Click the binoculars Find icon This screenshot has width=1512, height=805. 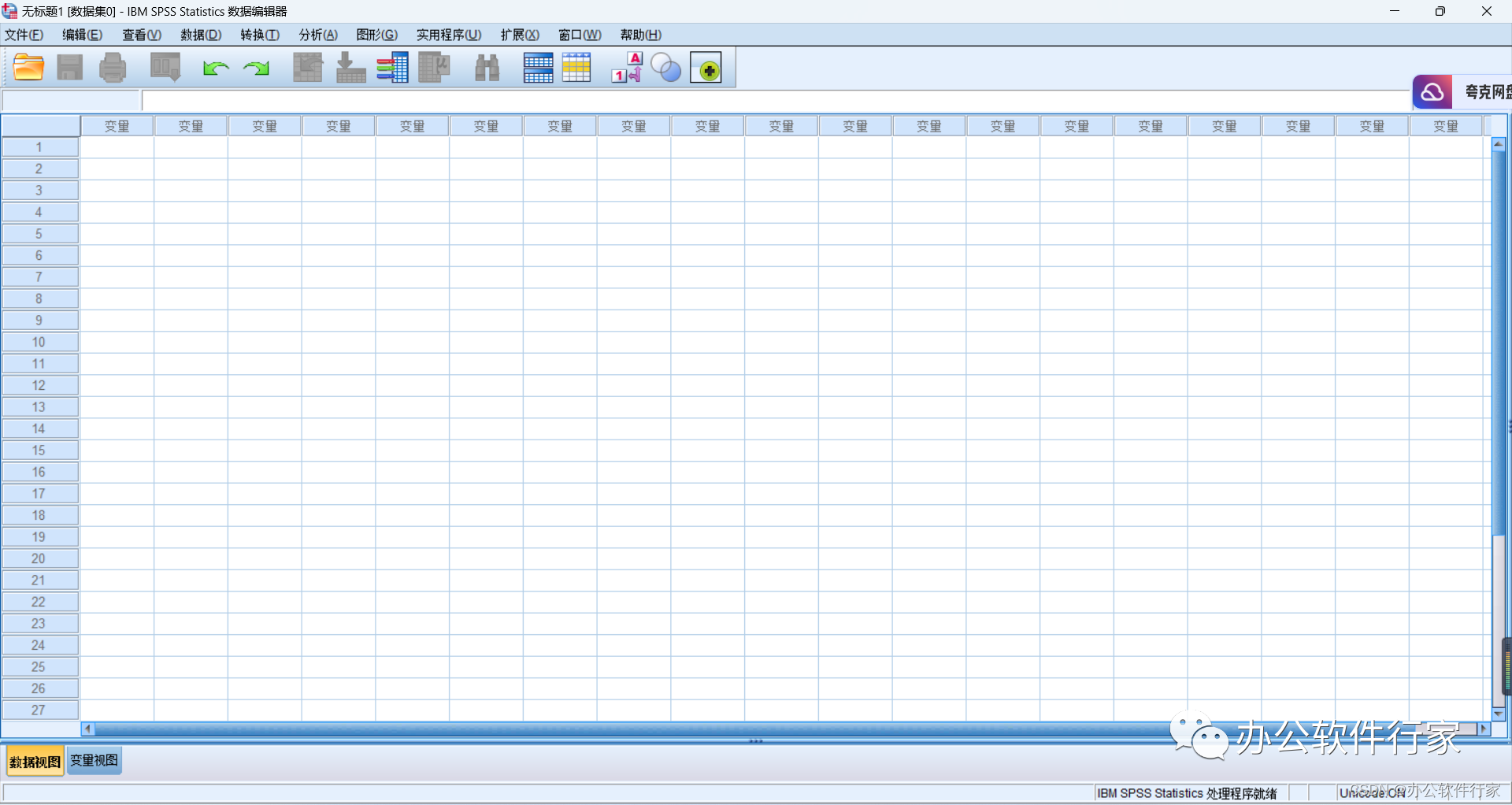487,68
